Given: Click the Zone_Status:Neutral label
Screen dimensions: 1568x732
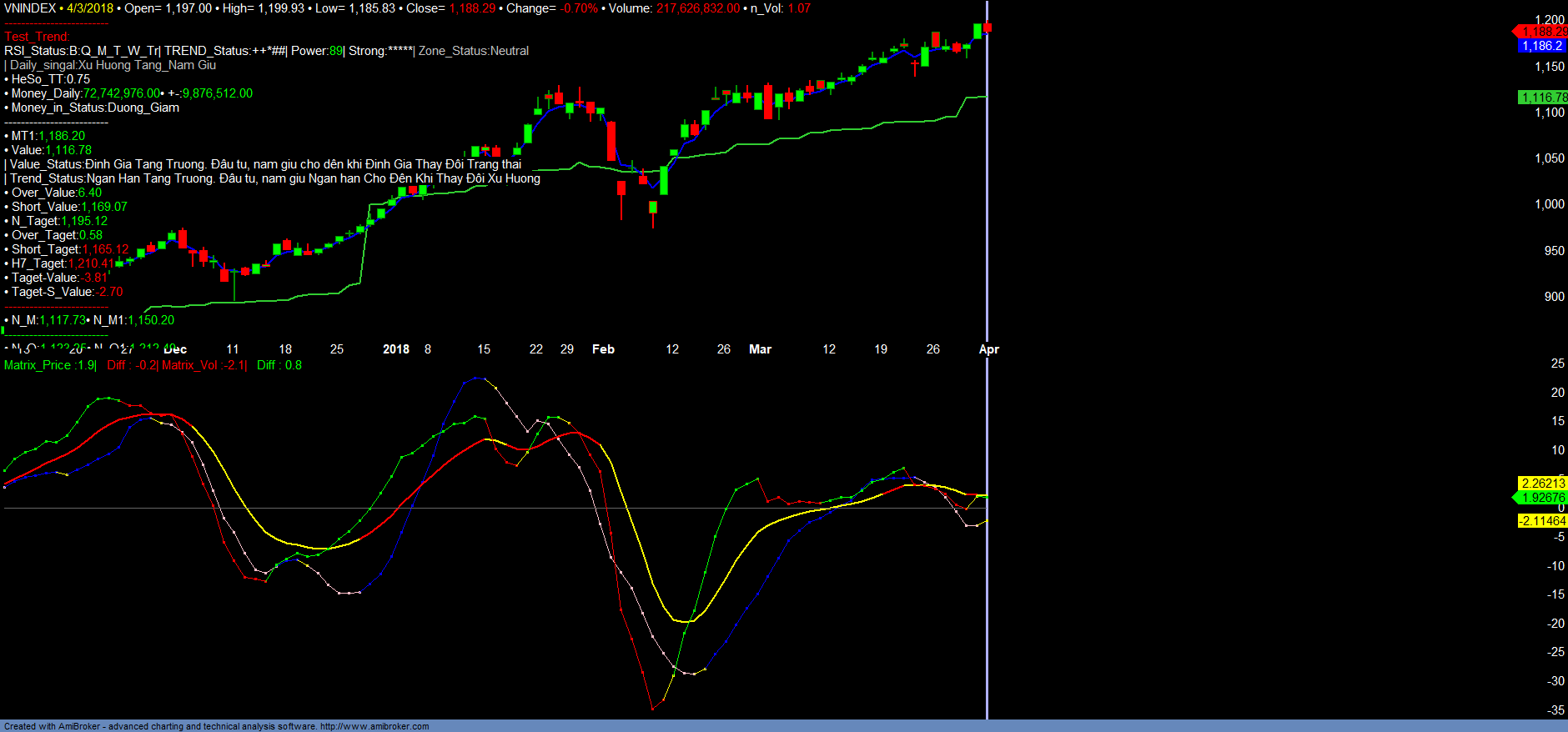Looking at the screenshot, I should (x=473, y=51).
